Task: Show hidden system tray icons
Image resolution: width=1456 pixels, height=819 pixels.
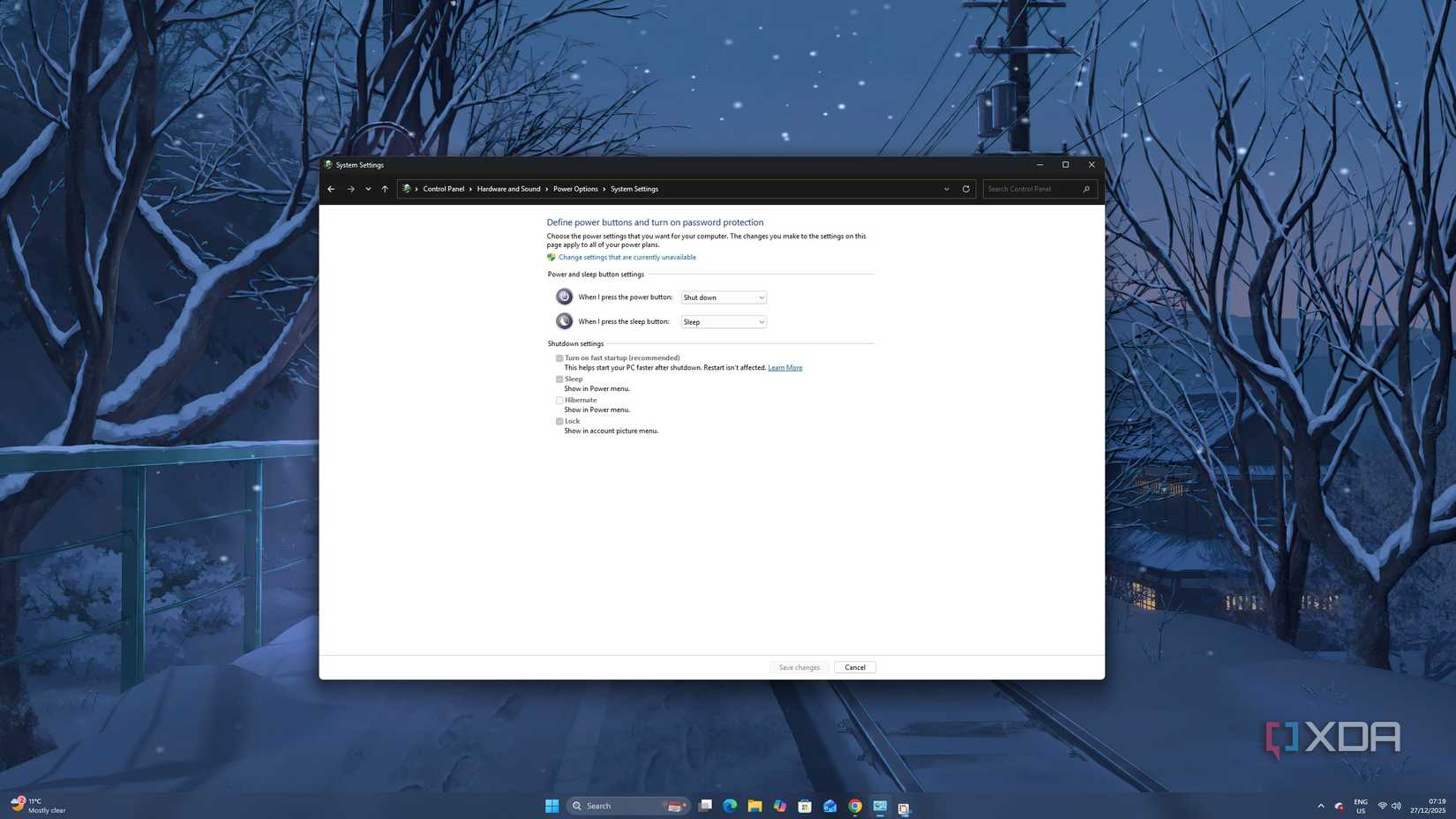Action: coord(1321,806)
